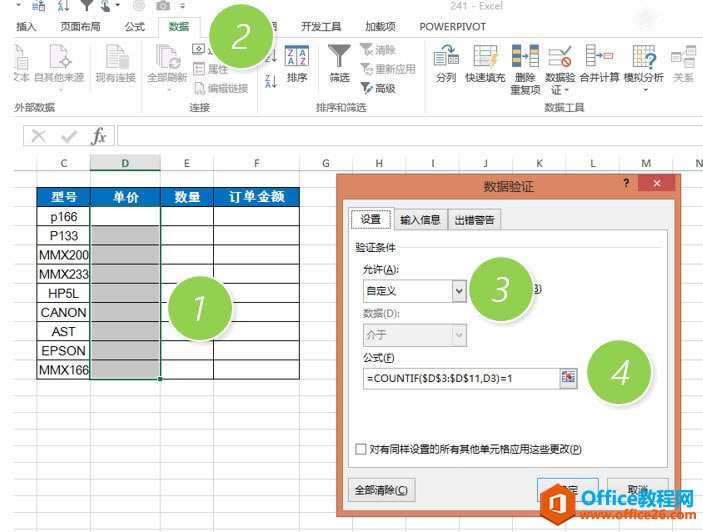Click into the formula bar field
The height and width of the screenshot is (532, 703).
(x=409, y=136)
